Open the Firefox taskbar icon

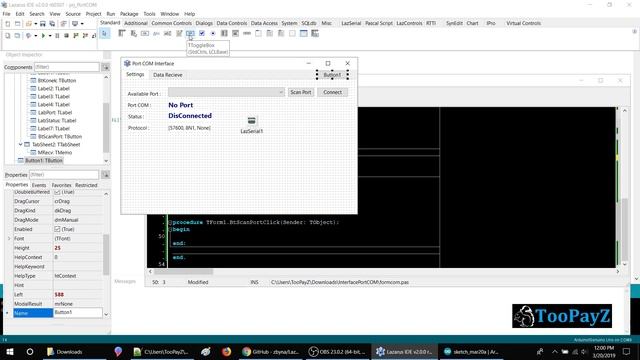pyautogui.click(x=226, y=351)
